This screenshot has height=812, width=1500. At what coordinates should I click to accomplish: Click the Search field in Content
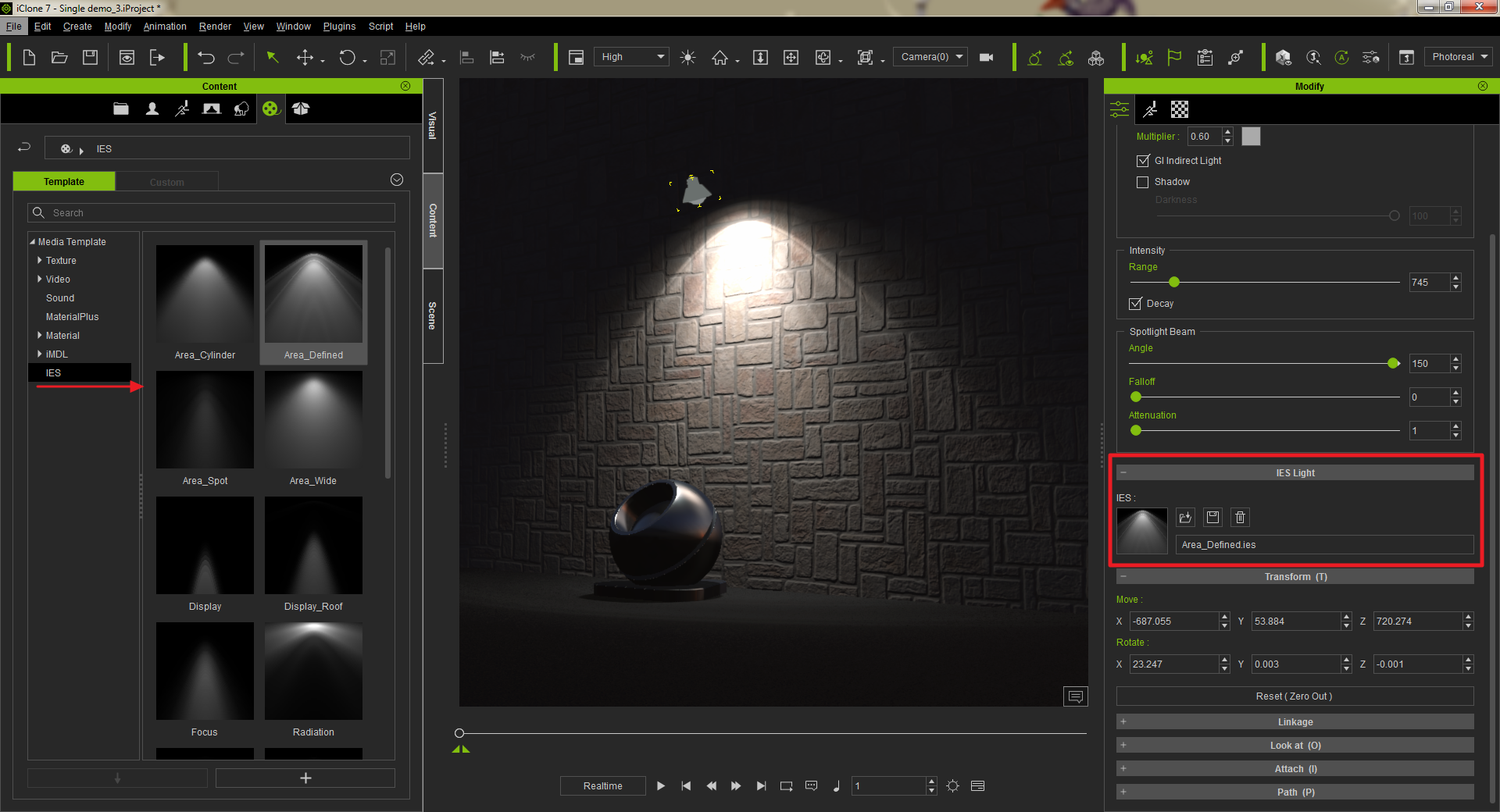[x=212, y=213]
